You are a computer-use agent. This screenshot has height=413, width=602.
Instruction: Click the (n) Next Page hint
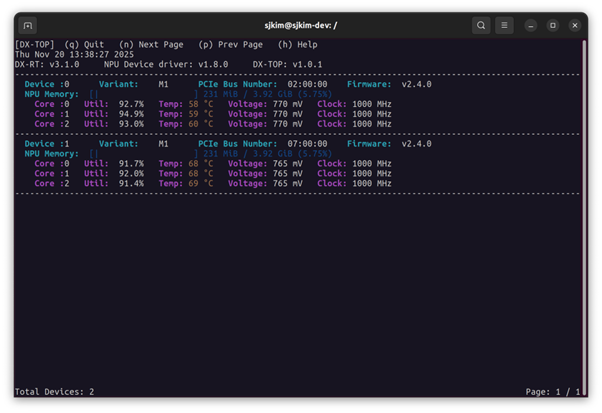[151, 45]
